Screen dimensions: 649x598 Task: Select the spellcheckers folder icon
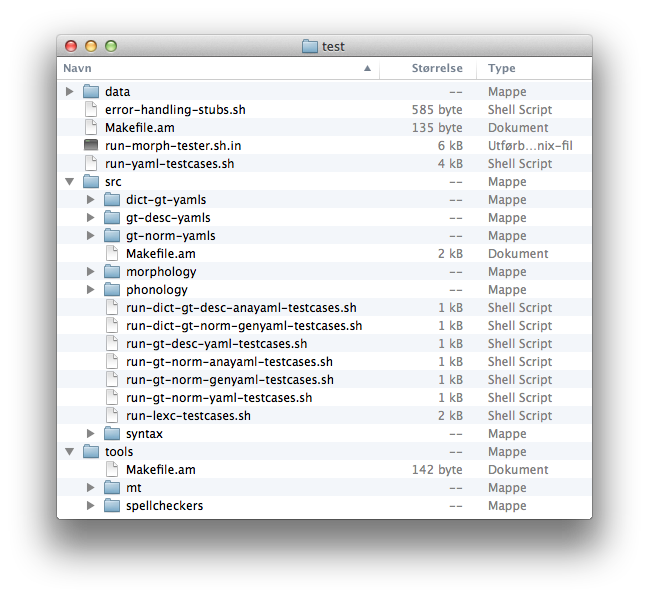(112, 506)
